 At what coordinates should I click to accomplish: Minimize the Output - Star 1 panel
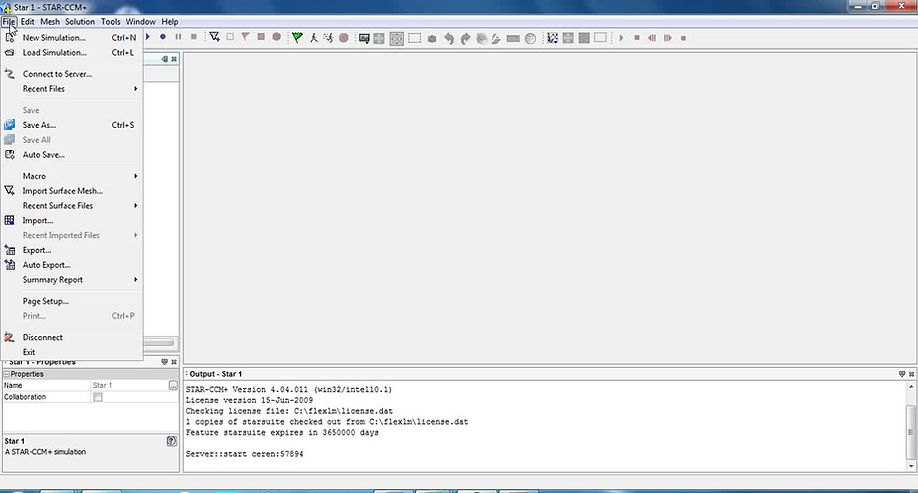(902, 374)
